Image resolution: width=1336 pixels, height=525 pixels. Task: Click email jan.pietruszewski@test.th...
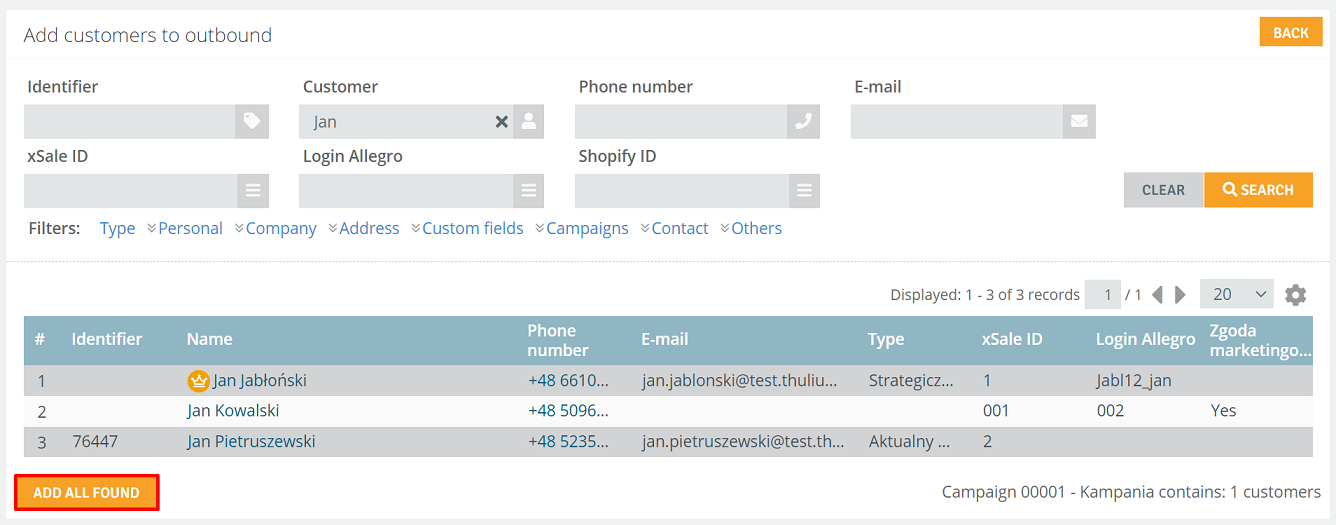742,441
